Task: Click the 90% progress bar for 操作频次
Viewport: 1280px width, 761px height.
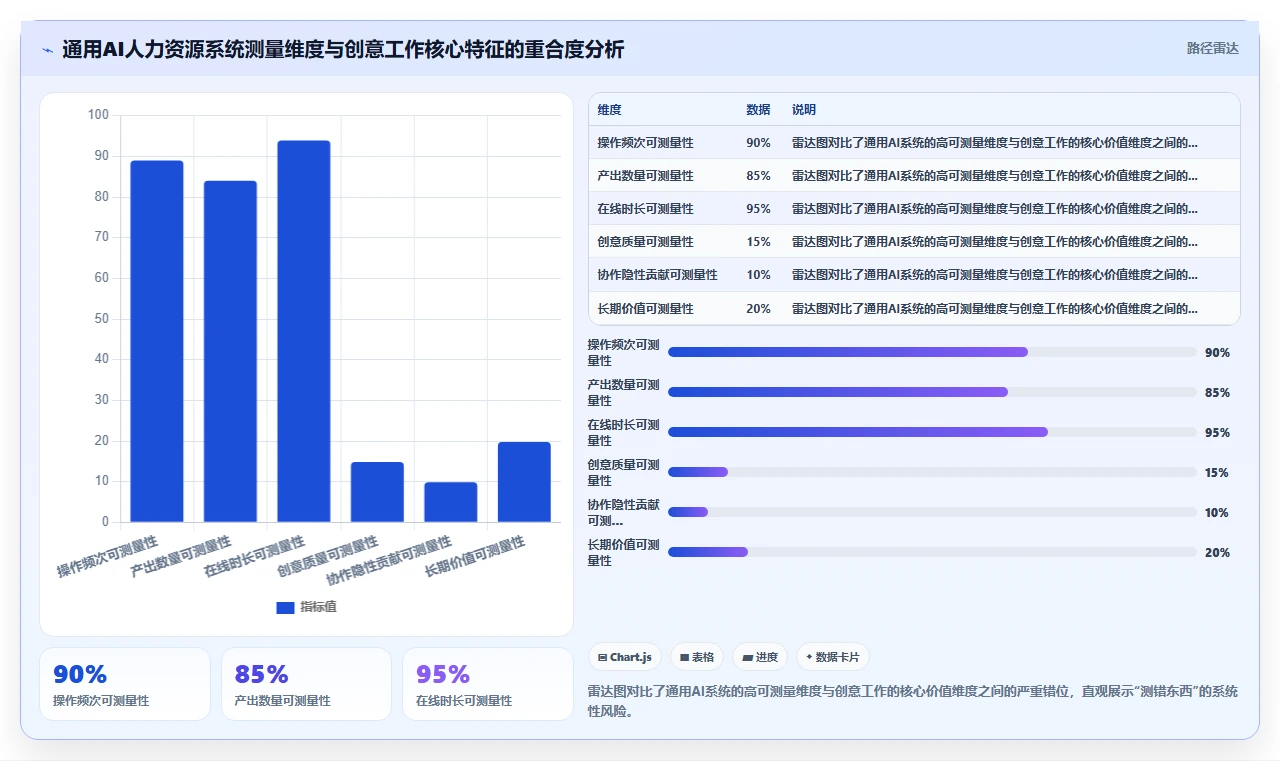Action: pyautogui.click(x=932, y=352)
